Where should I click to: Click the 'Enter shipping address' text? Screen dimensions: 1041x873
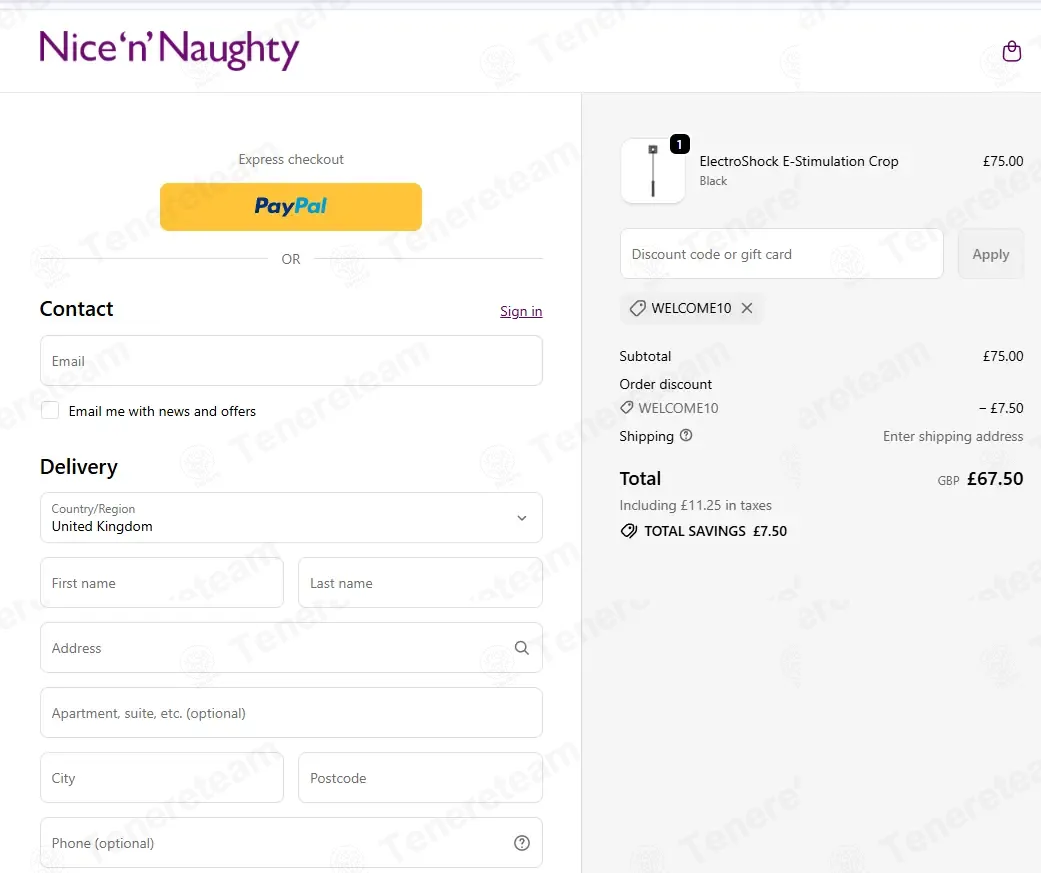coord(953,436)
